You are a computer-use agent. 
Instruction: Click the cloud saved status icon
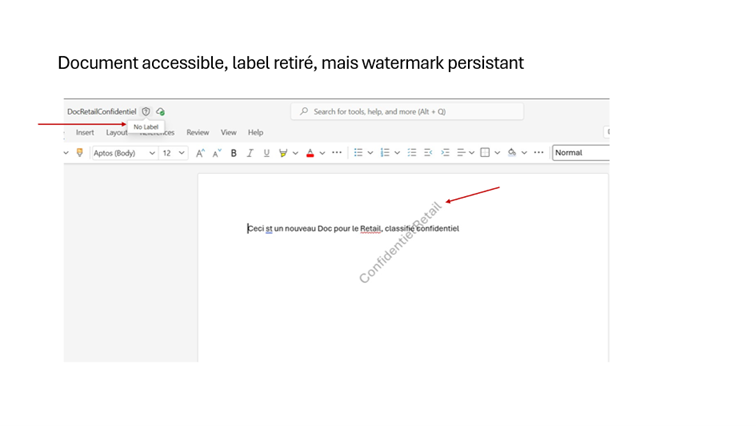[160, 111]
